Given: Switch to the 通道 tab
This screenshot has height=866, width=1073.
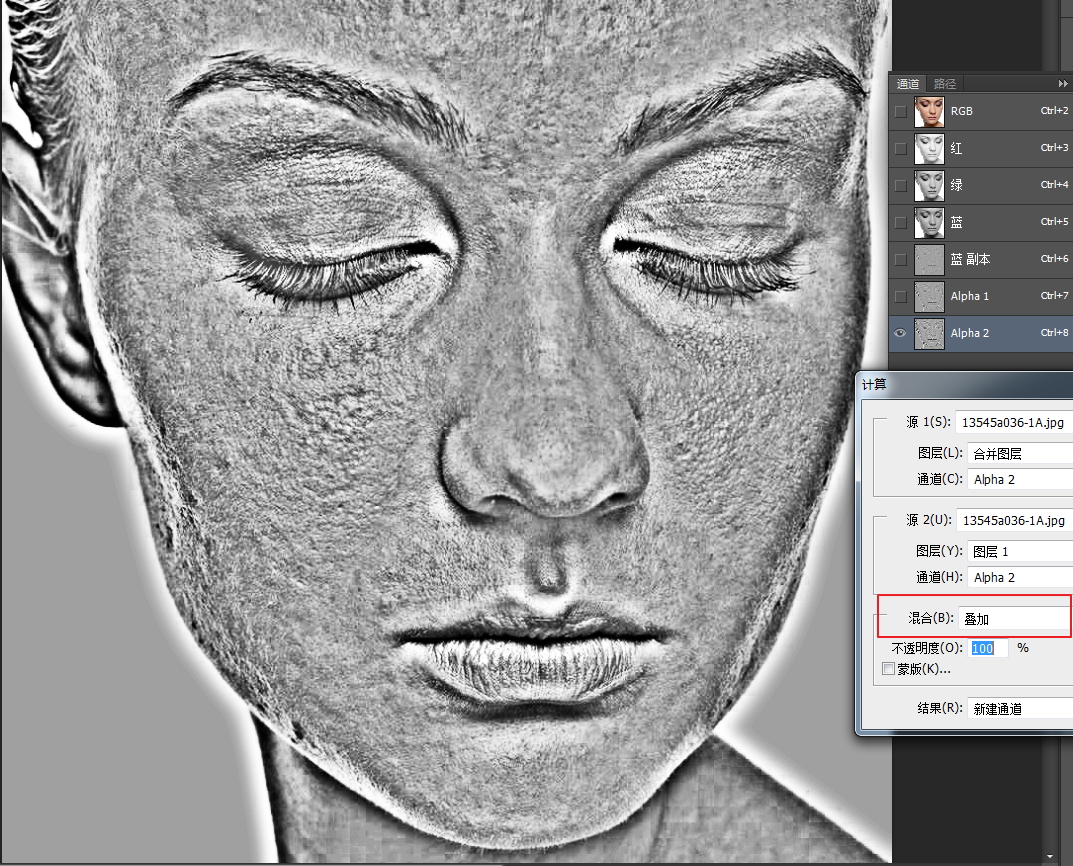Looking at the screenshot, I should click(x=908, y=83).
